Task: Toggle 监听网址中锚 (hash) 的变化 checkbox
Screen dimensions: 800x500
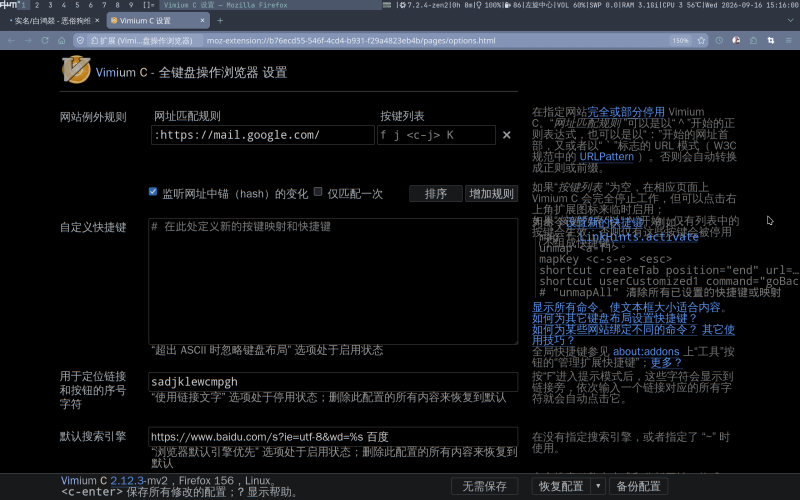Action: [153, 191]
